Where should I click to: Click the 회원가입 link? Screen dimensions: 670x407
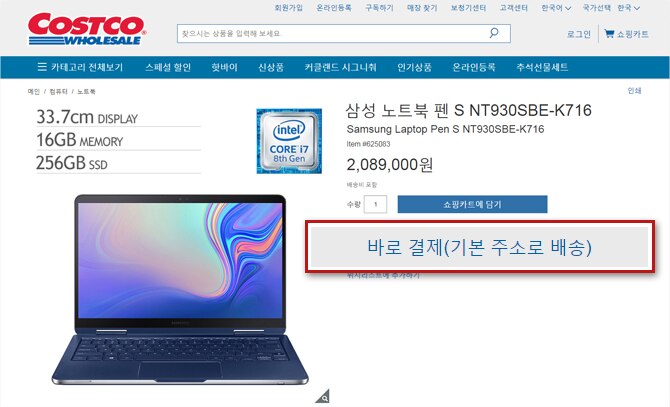(288, 8)
